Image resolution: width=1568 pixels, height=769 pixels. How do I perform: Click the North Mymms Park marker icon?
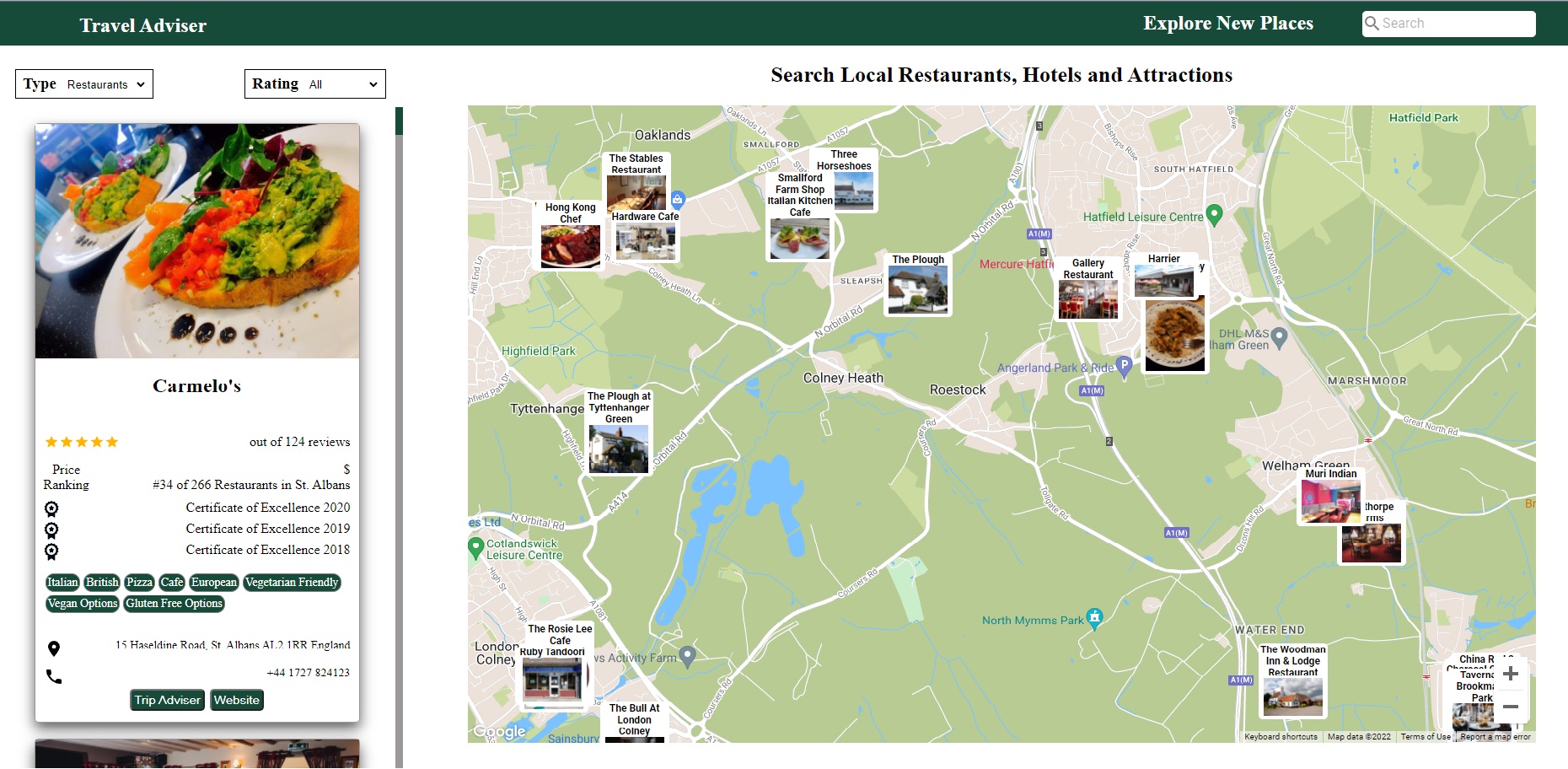1094,619
